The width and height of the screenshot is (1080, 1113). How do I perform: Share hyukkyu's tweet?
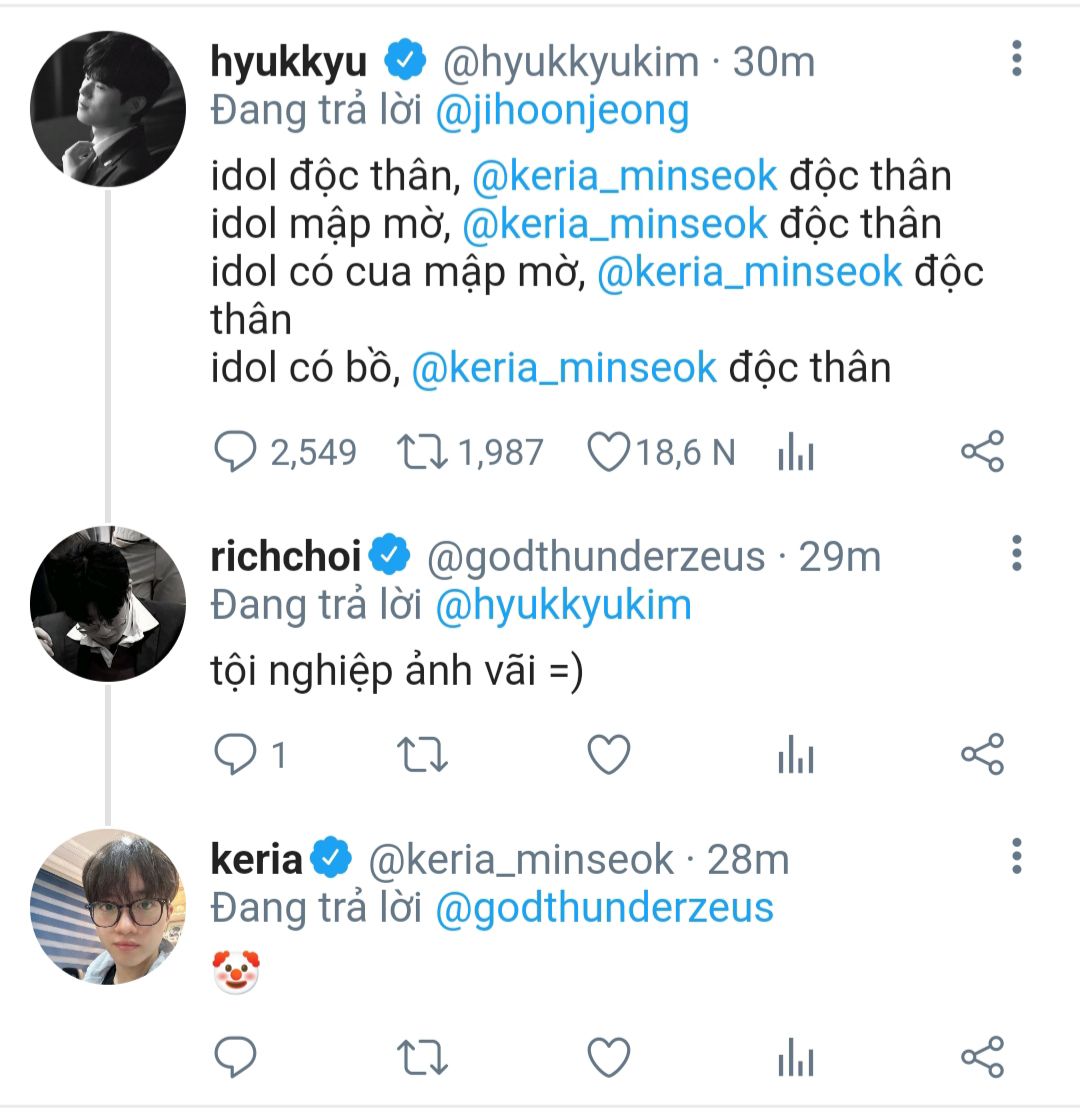click(982, 452)
